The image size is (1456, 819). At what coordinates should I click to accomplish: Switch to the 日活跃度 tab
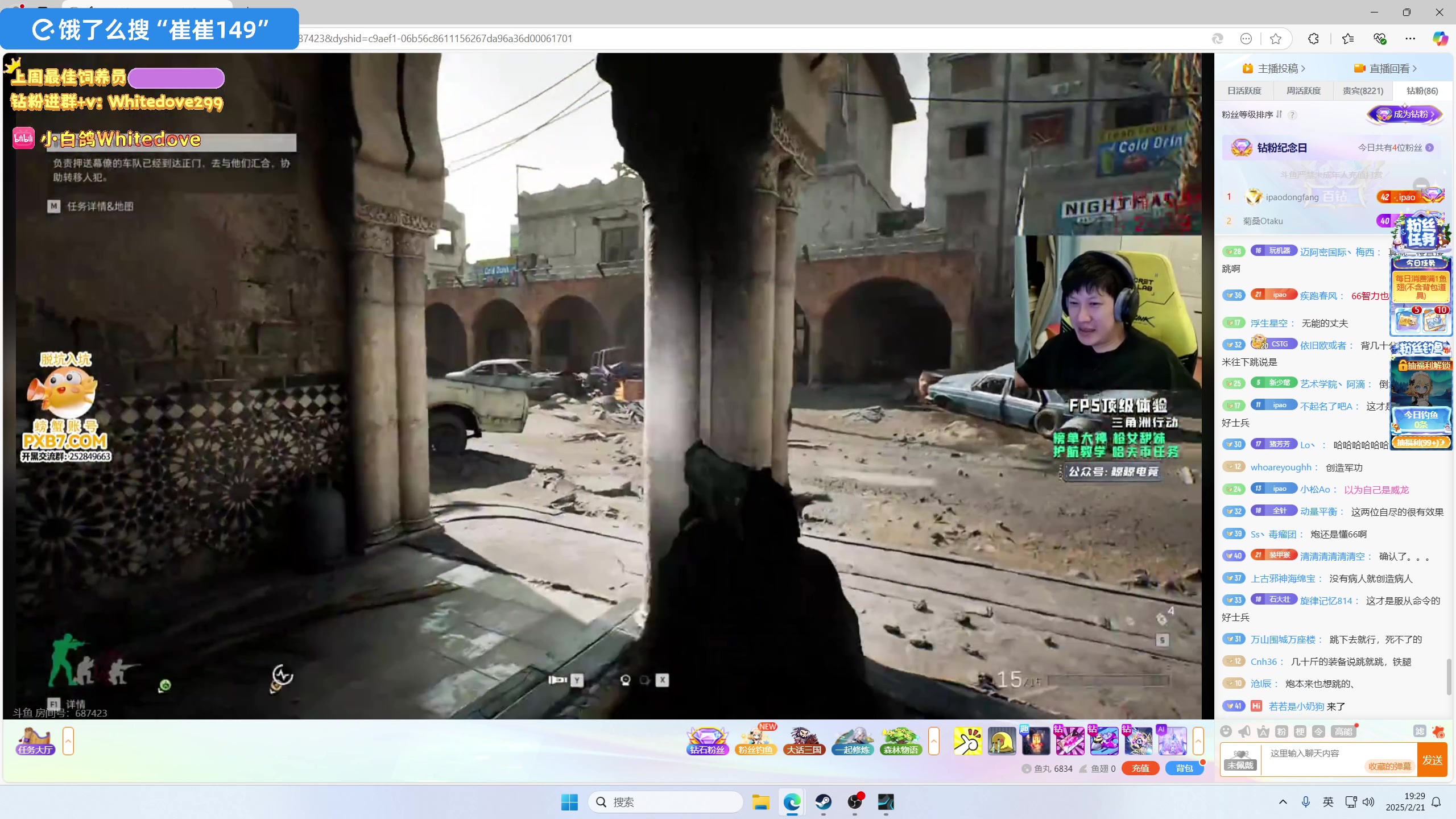point(1244,91)
